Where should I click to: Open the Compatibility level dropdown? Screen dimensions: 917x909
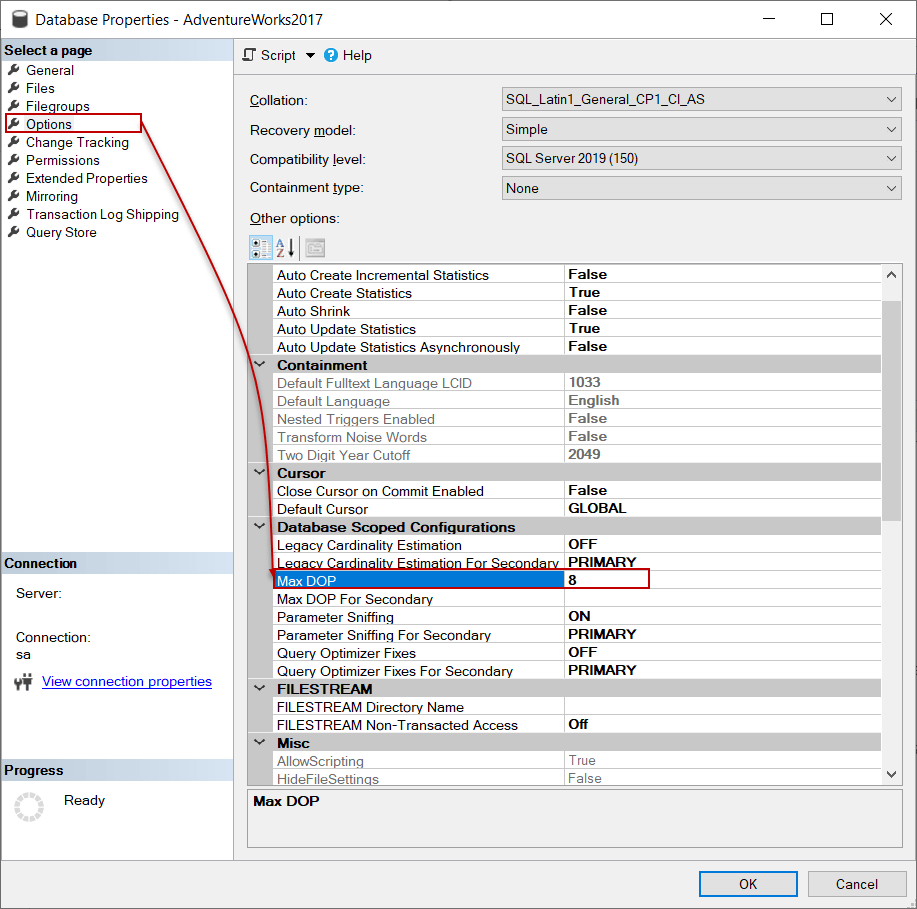(x=892, y=158)
